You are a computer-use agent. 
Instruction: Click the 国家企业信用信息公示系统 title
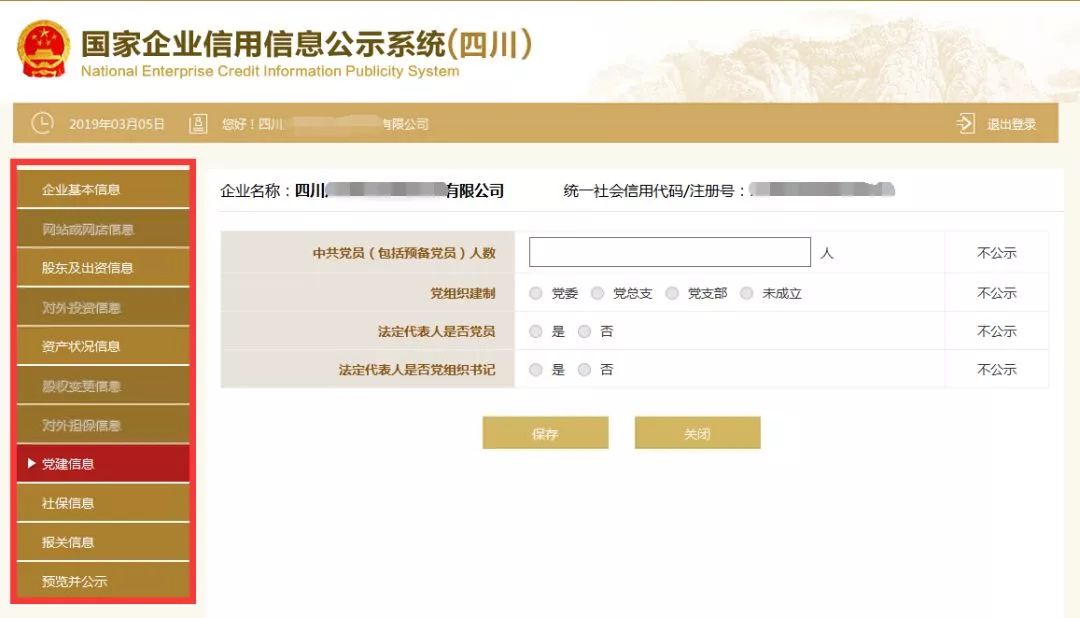tap(307, 43)
